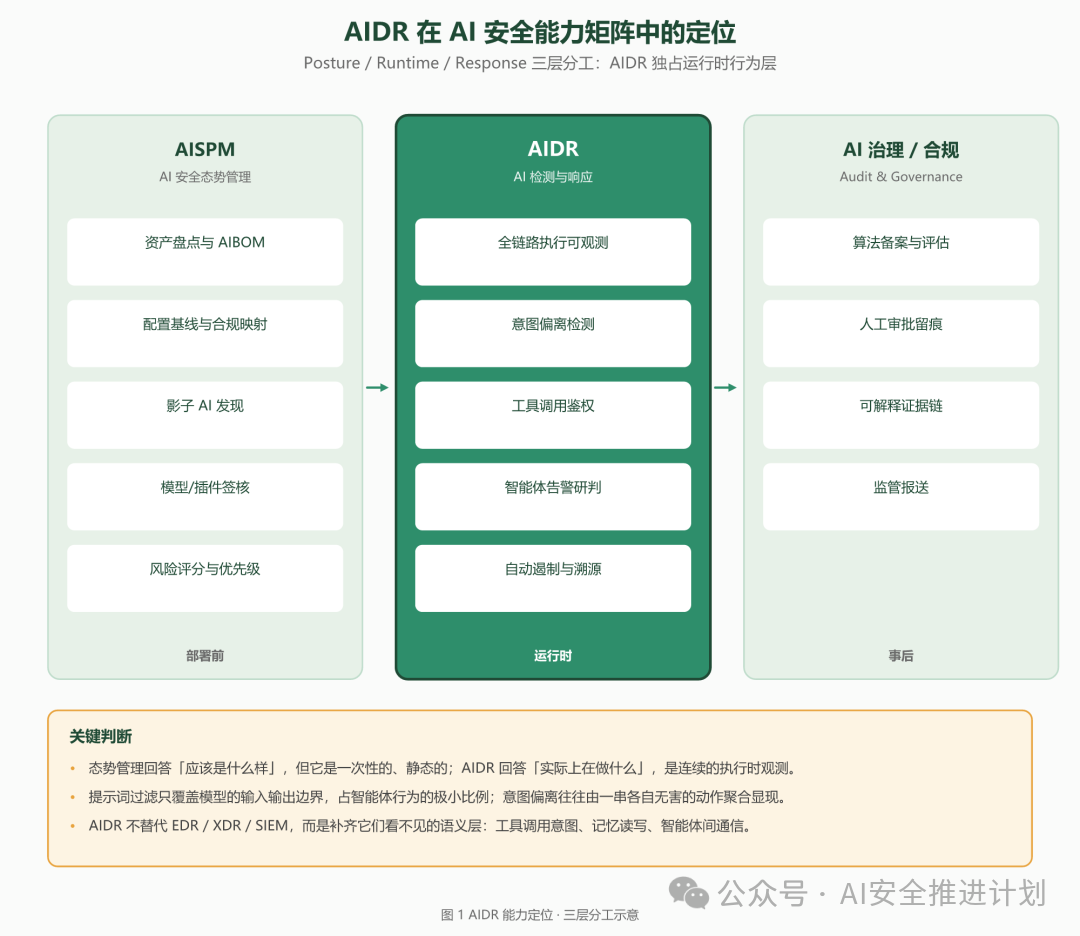Click the '全链路执行可观测' card
The image size is (1080, 936).
(x=553, y=251)
